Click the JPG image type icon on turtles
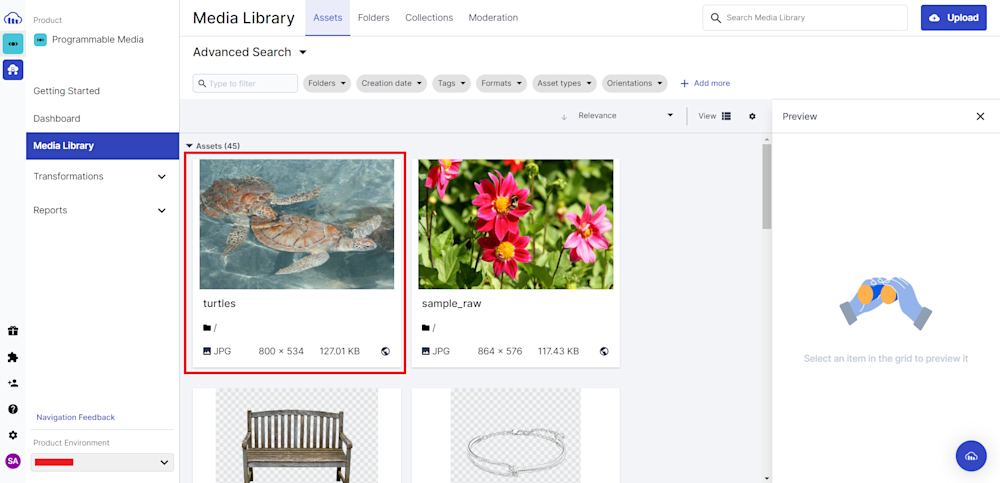Viewport: 1000px width, 483px height. pos(207,351)
